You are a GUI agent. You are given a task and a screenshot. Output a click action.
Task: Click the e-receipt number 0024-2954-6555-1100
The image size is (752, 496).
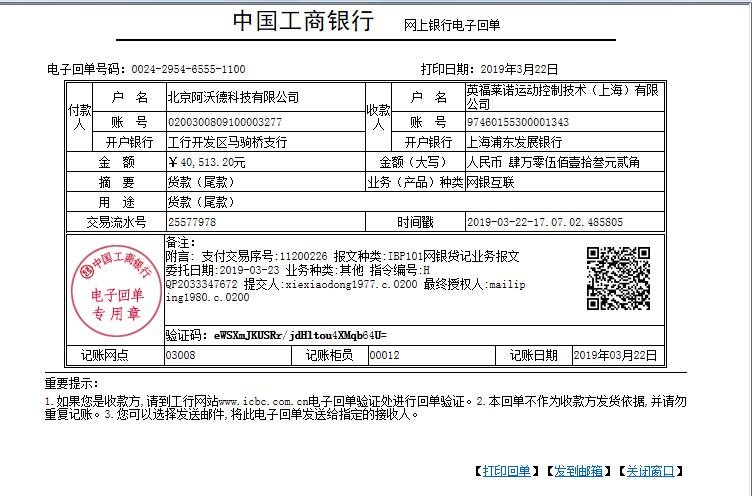coord(187,69)
